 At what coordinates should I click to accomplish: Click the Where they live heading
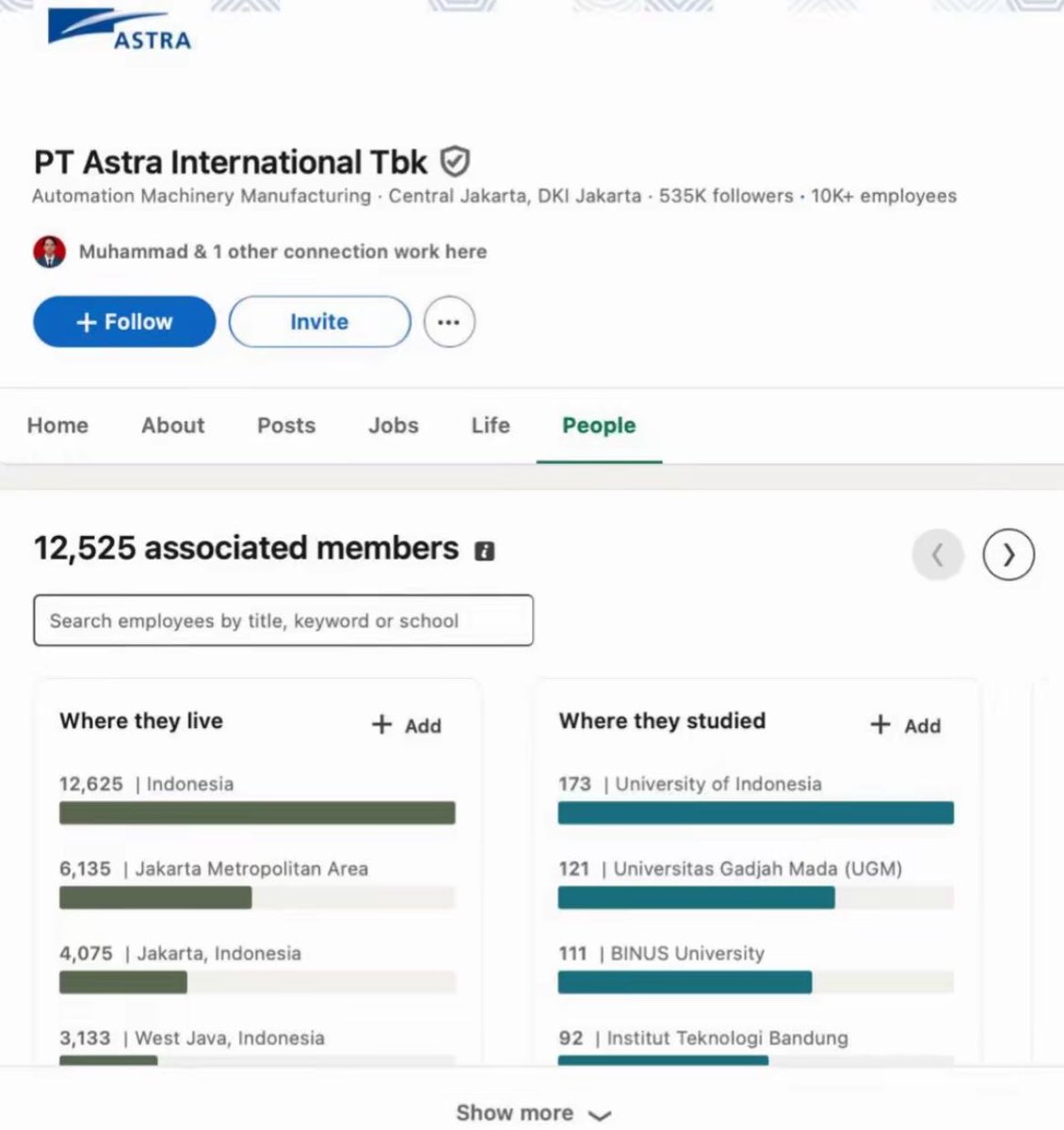[141, 721]
